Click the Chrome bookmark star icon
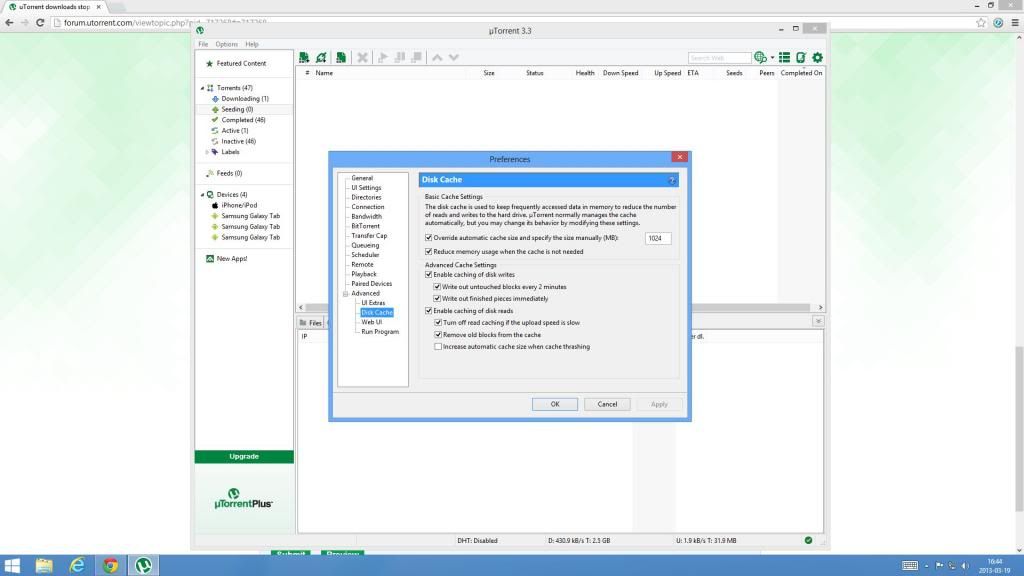The image size is (1024, 576). (981, 23)
